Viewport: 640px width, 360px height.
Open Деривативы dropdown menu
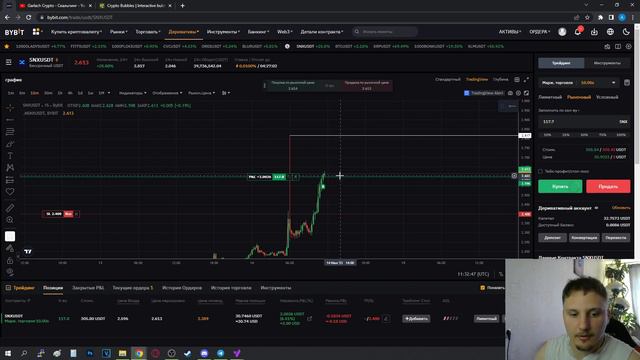click(x=184, y=32)
